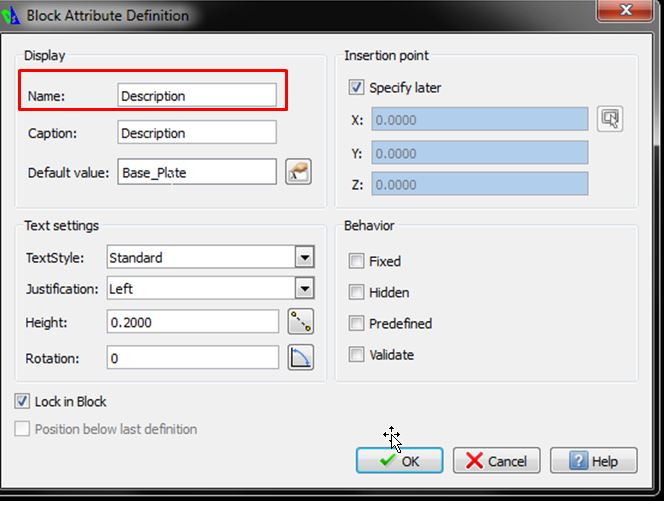Click the X coordinate field

point(480,119)
